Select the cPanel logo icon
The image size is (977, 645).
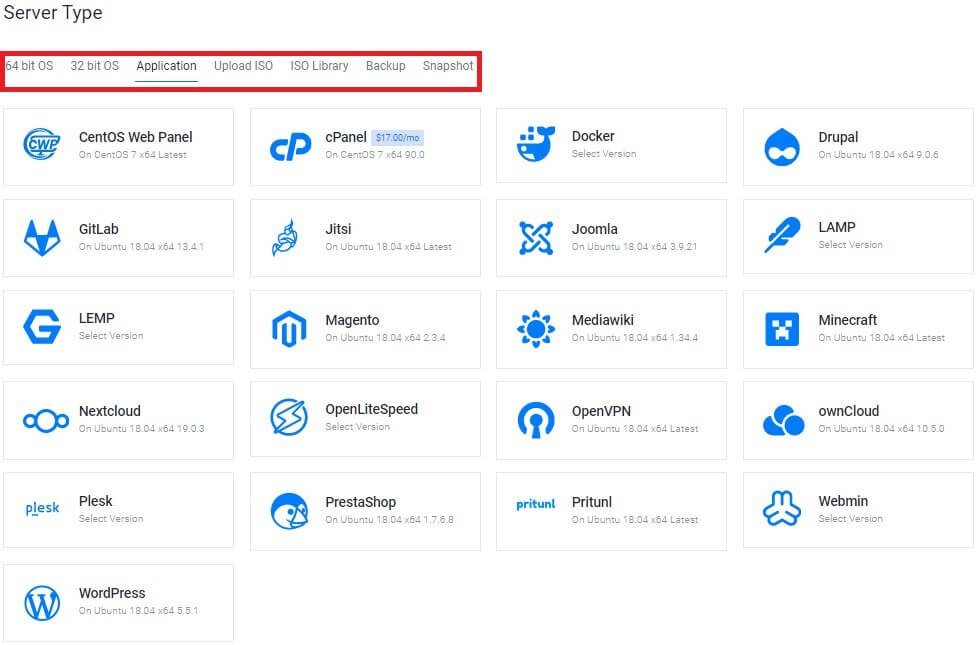[x=290, y=146]
